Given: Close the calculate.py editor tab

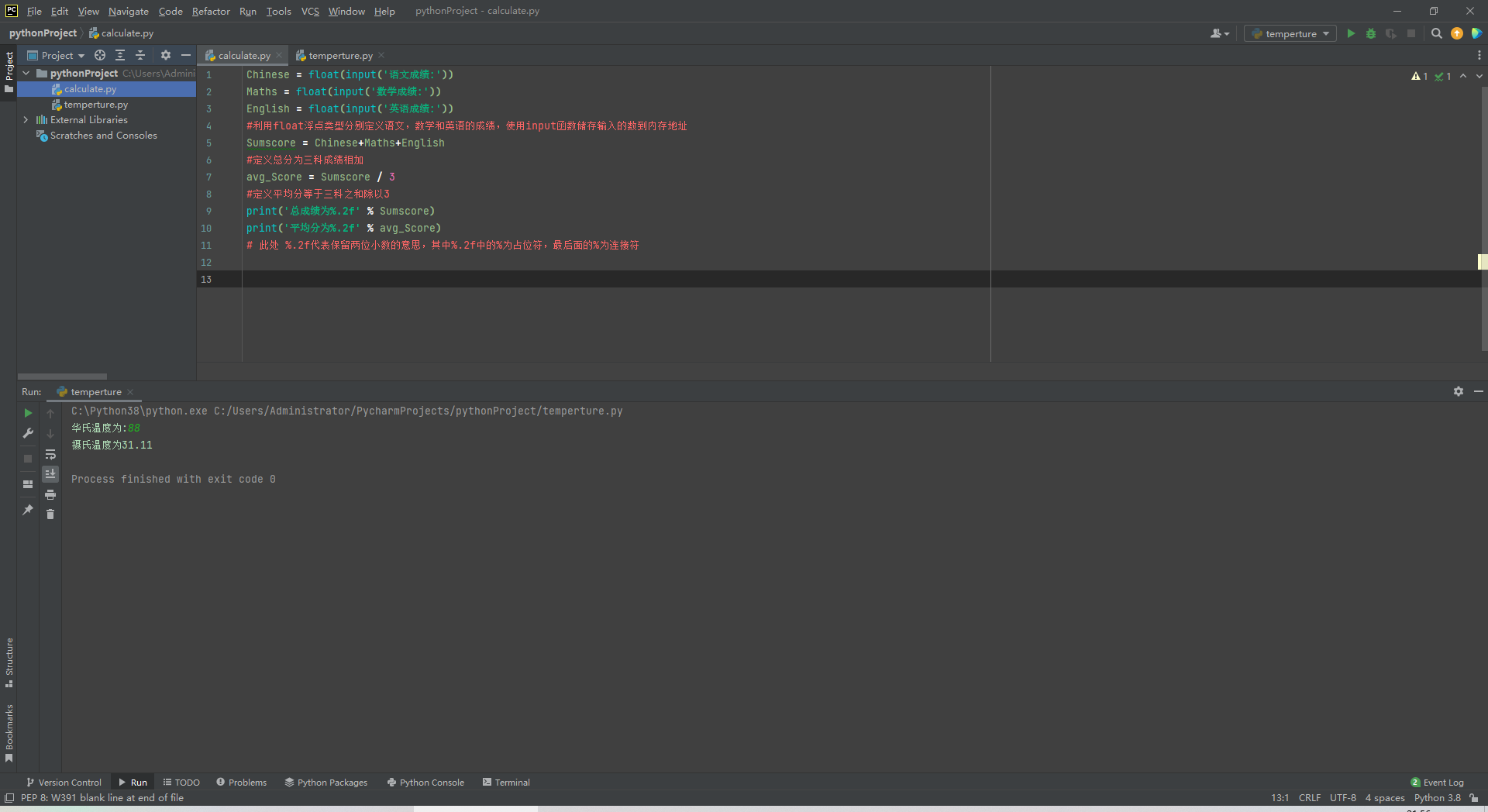Looking at the screenshot, I should [x=279, y=55].
